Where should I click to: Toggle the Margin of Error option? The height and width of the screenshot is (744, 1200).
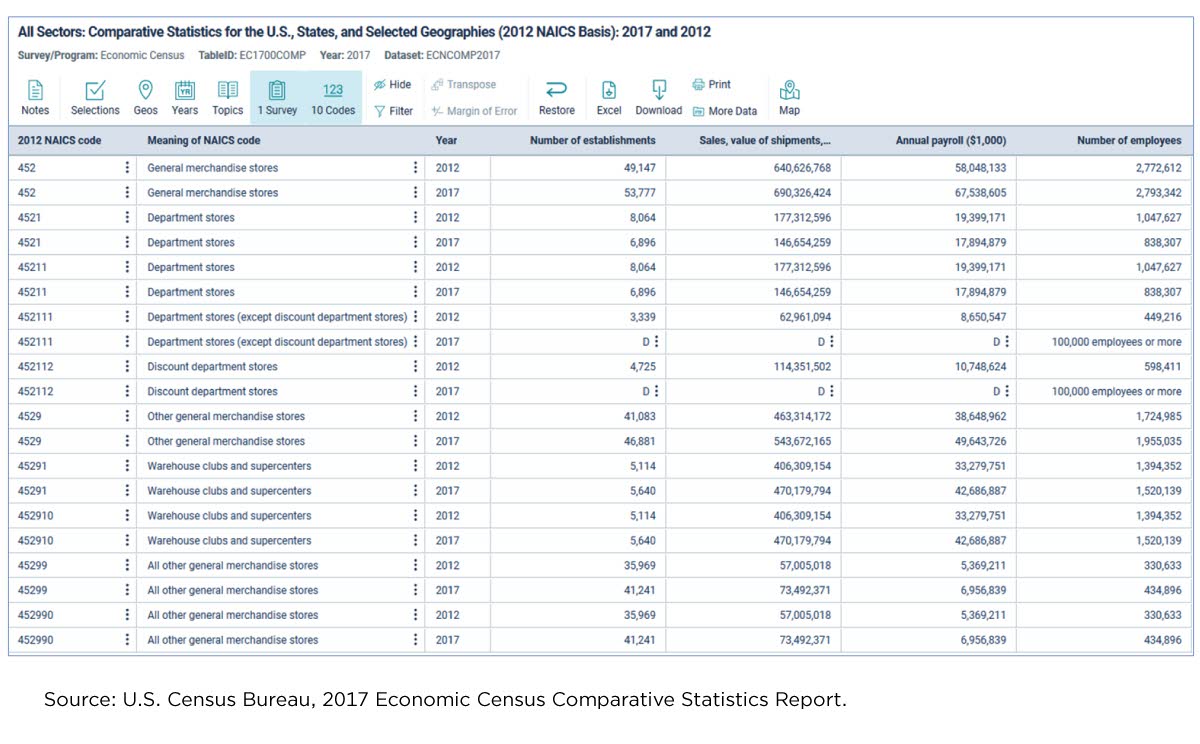click(474, 111)
